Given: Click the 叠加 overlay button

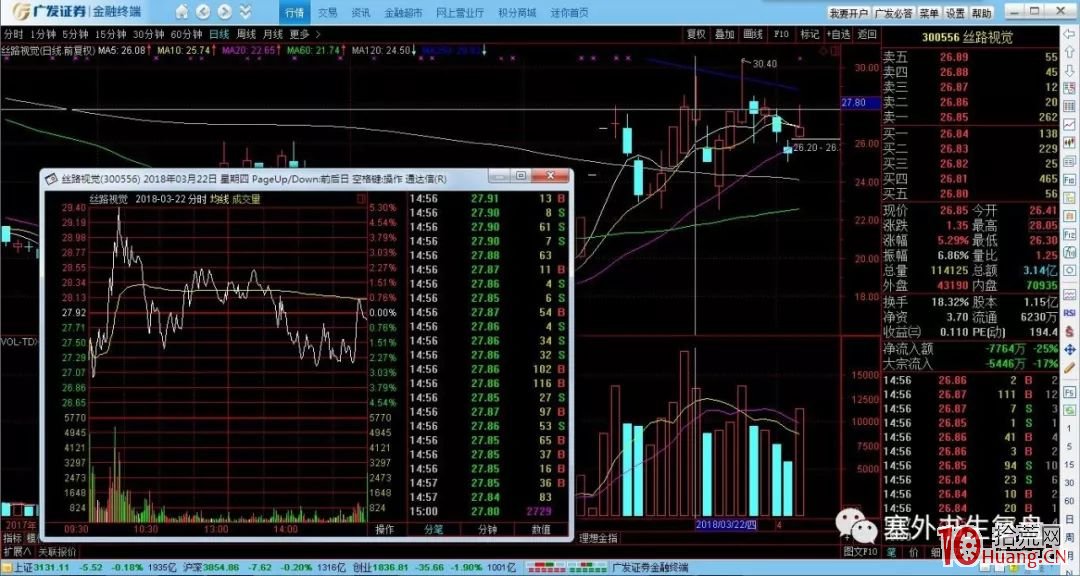Looking at the screenshot, I should (x=724, y=34).
